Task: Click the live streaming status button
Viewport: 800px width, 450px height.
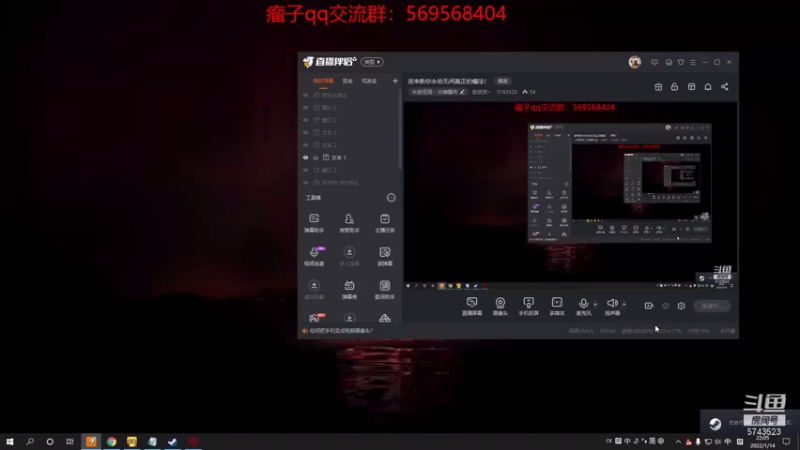Action: tap(712, 306)
